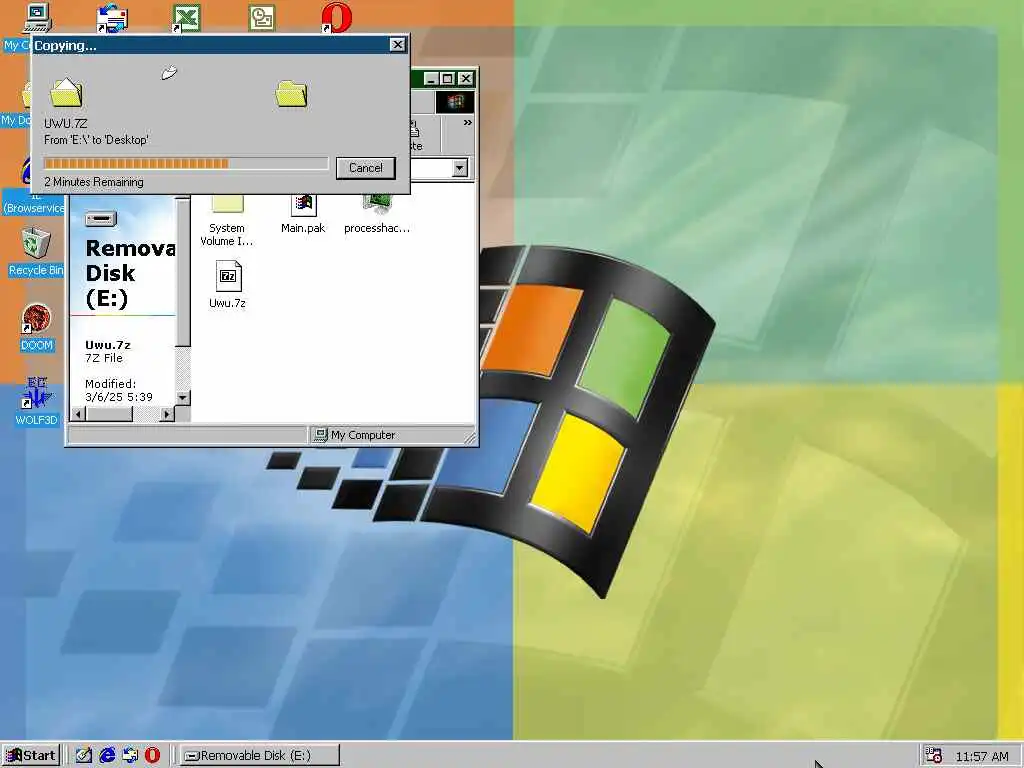Viewport: 1024px width, 768px height.
Task: Select the Main.pak file icon
Action: tap(303, 205)
